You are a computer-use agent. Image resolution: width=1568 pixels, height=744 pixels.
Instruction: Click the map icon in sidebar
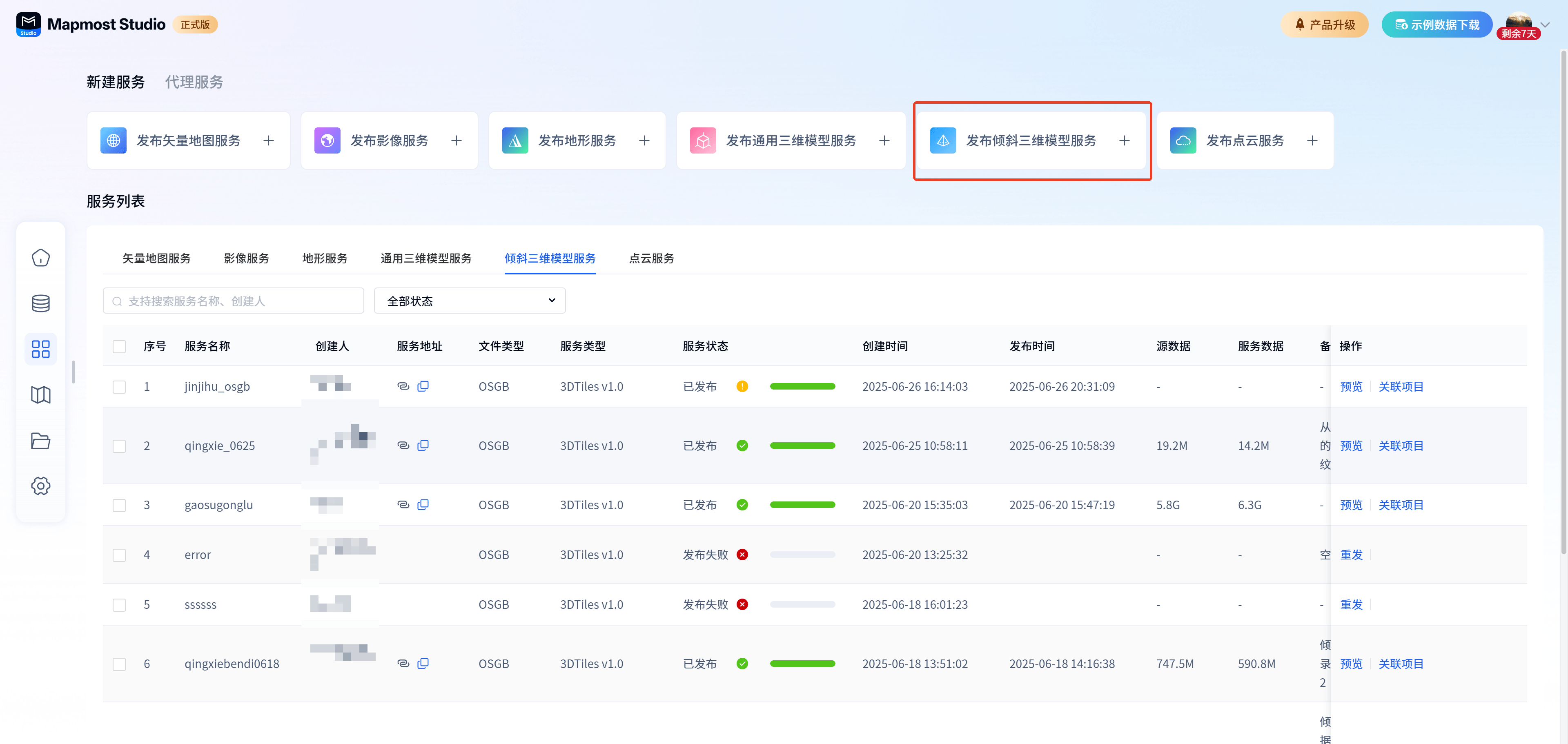click(x=41, y=395)
